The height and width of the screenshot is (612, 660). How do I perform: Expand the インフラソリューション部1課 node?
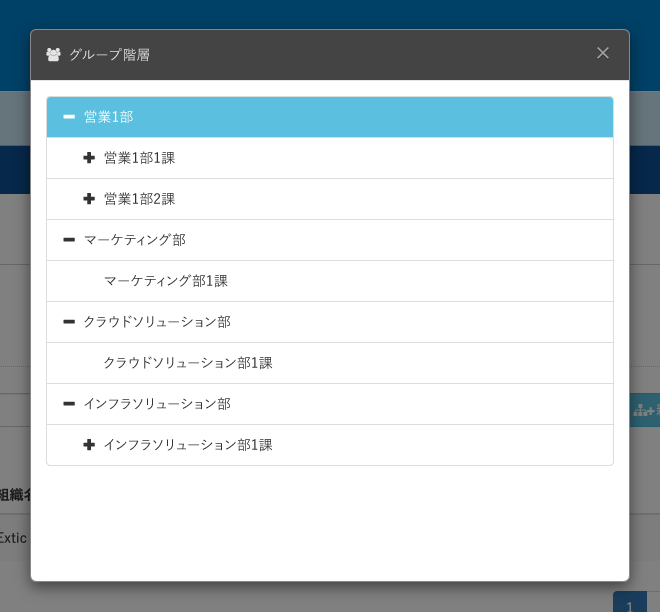point(89,445)
